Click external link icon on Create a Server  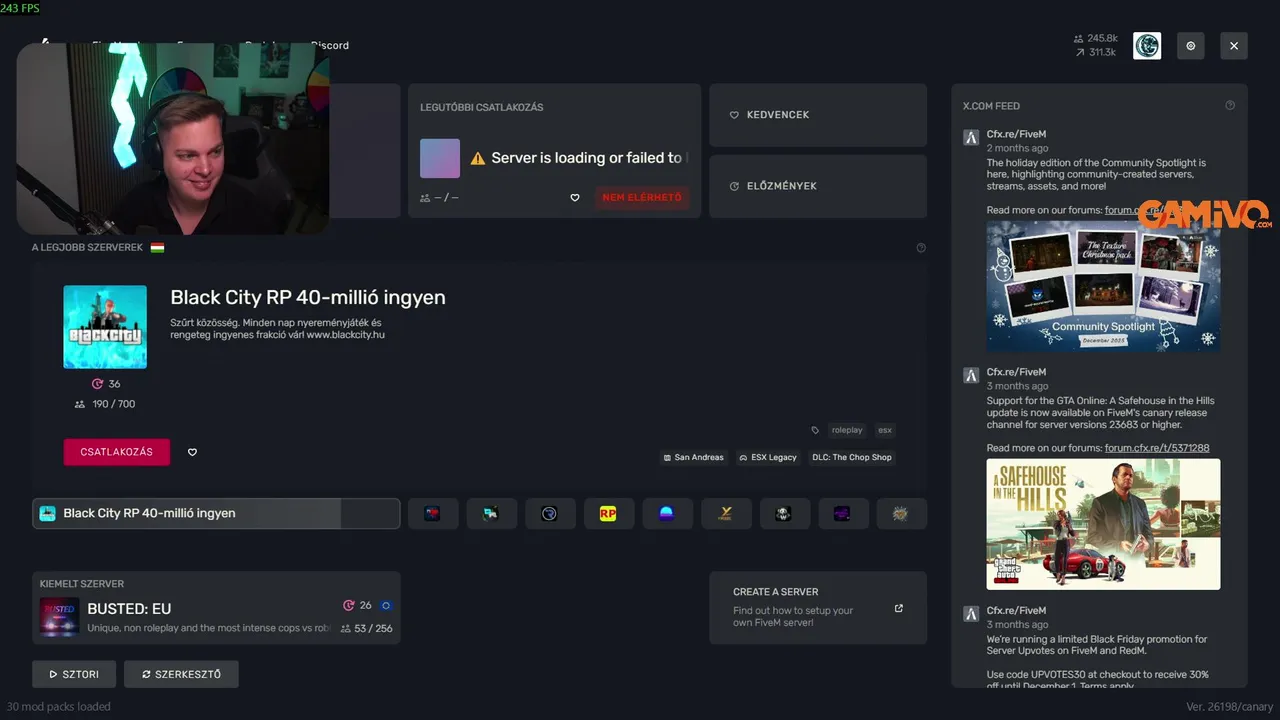tap(898, 608)
